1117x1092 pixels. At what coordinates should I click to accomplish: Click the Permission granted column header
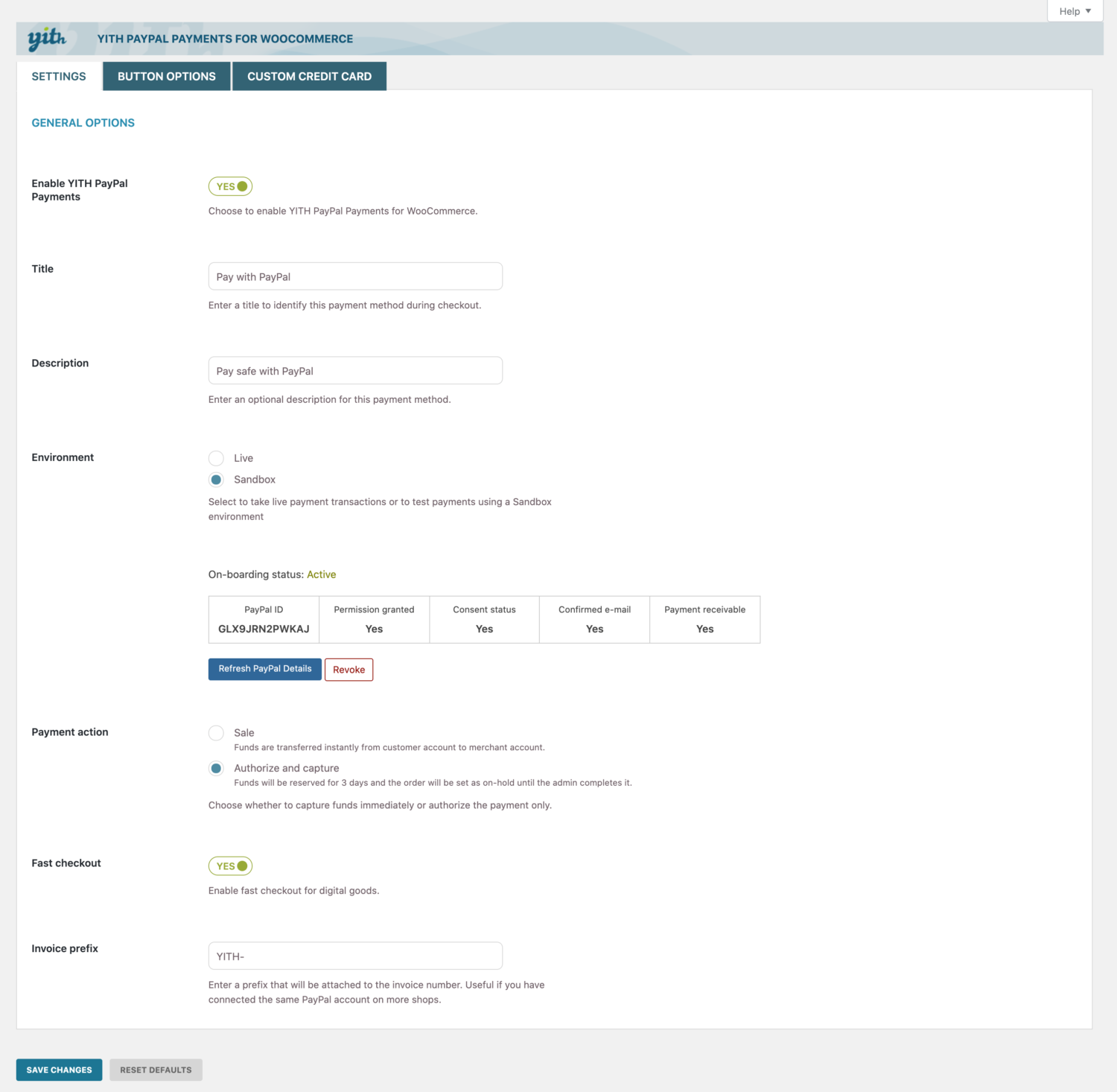point(374,609)
